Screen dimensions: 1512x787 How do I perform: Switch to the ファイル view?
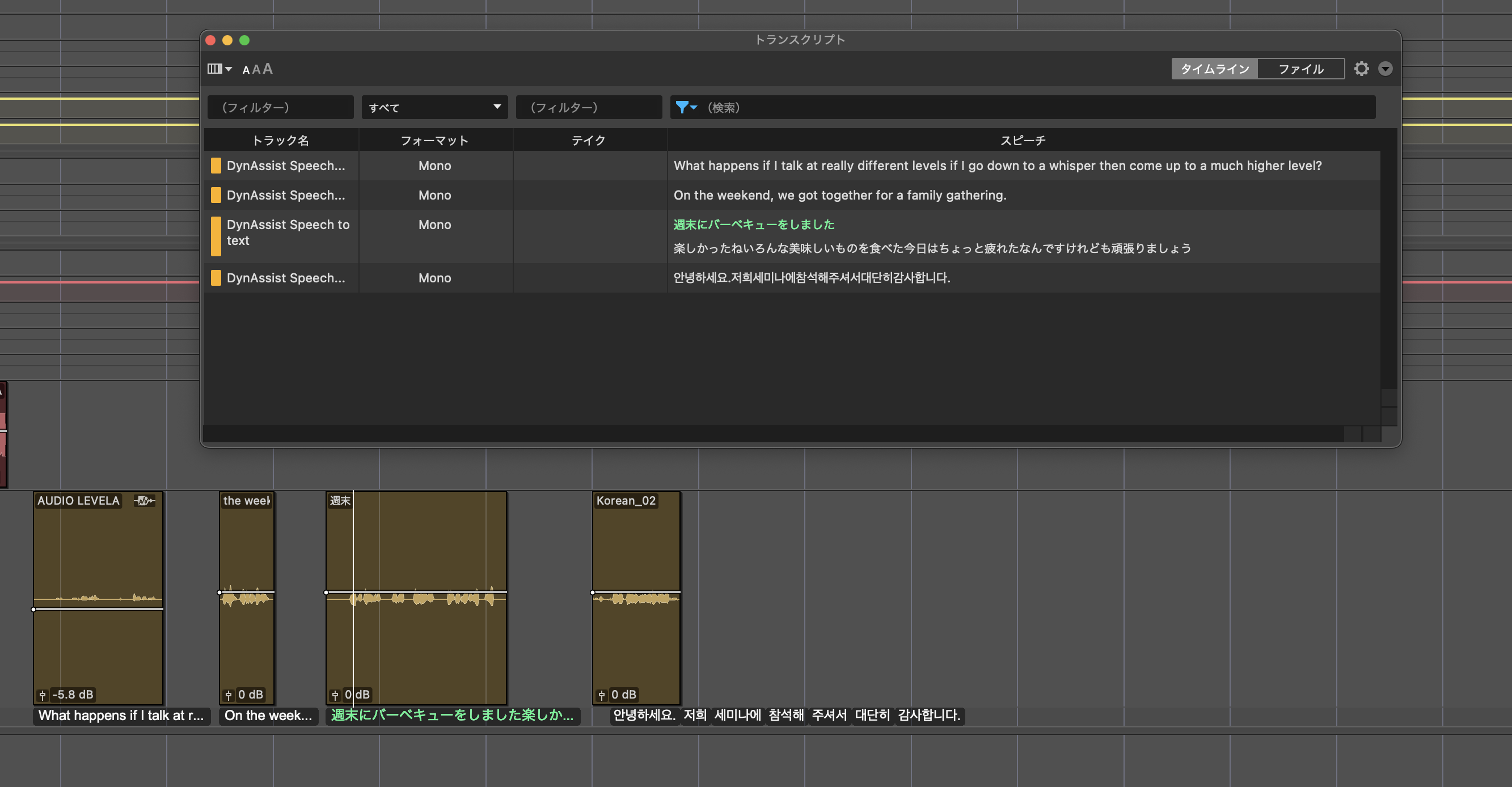1300,69
